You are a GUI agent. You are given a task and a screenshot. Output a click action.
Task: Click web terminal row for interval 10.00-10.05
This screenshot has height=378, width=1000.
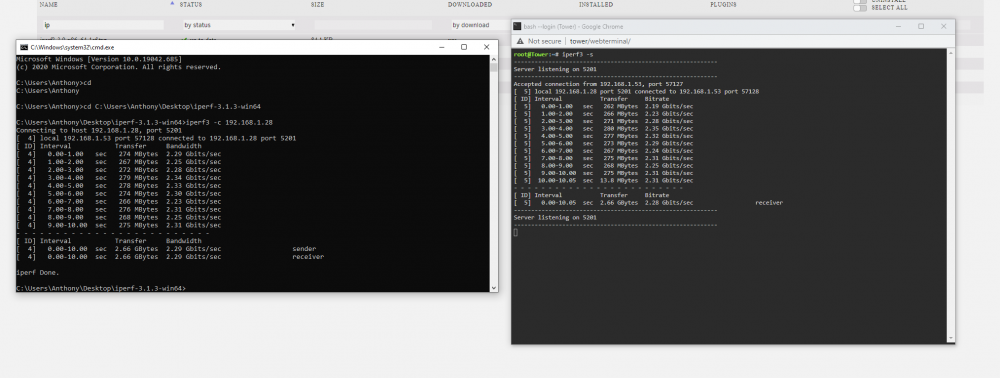(603, 180)
